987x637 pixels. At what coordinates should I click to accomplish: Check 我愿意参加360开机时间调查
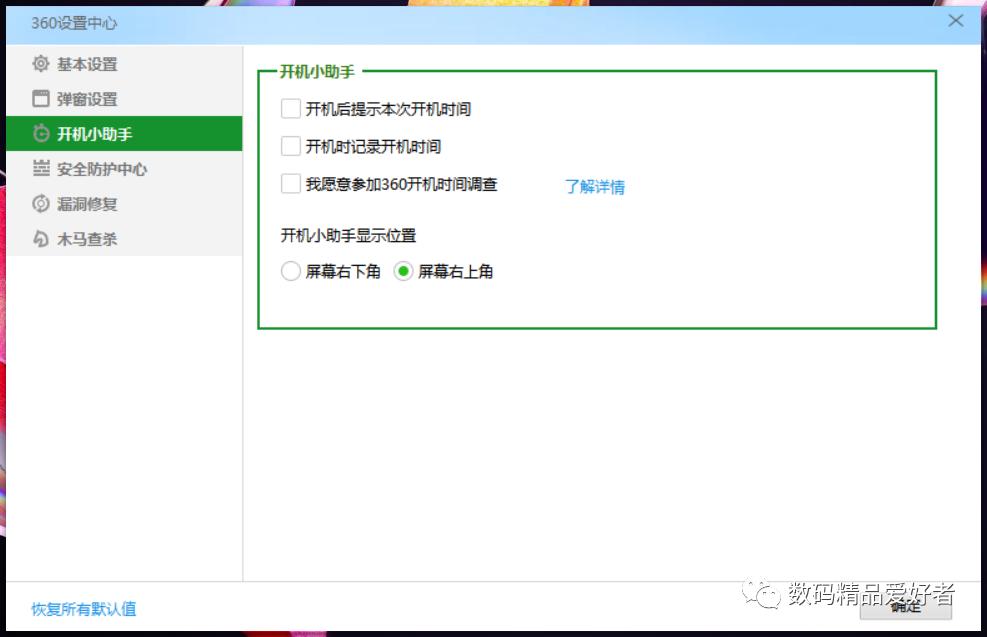click(x=290, y=185)
